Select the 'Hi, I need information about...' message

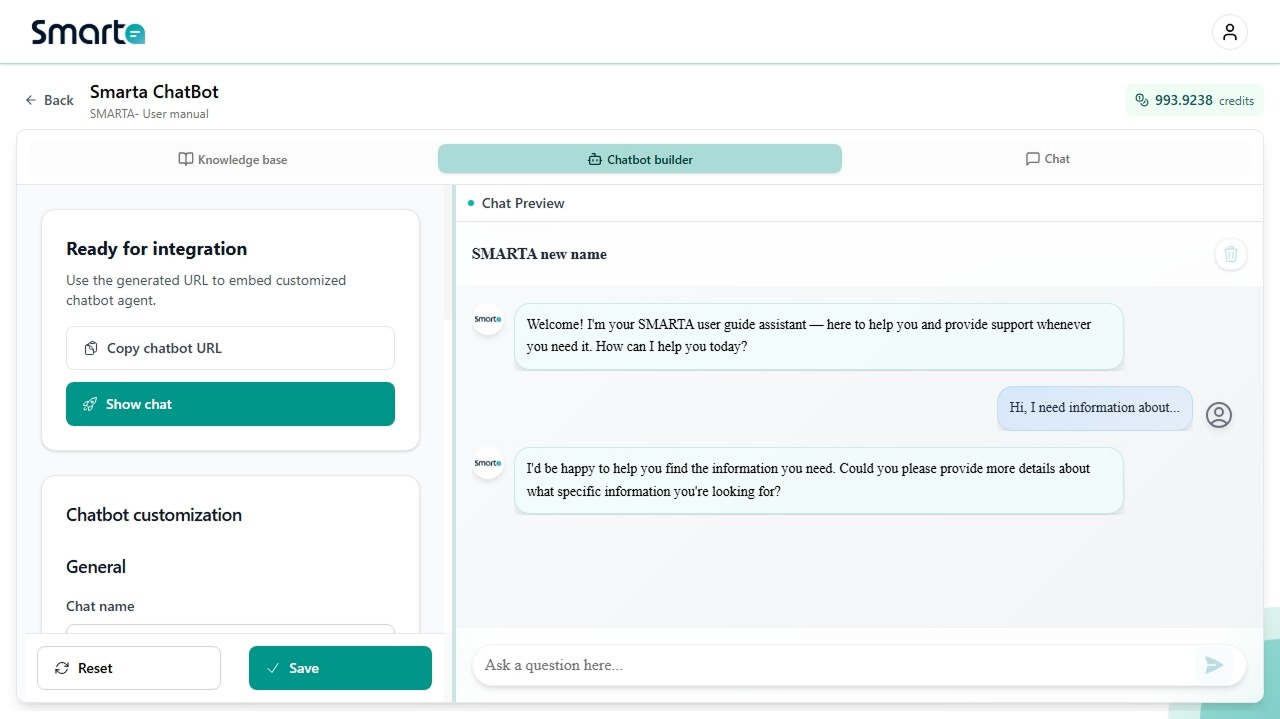[x=1095, y=408]
